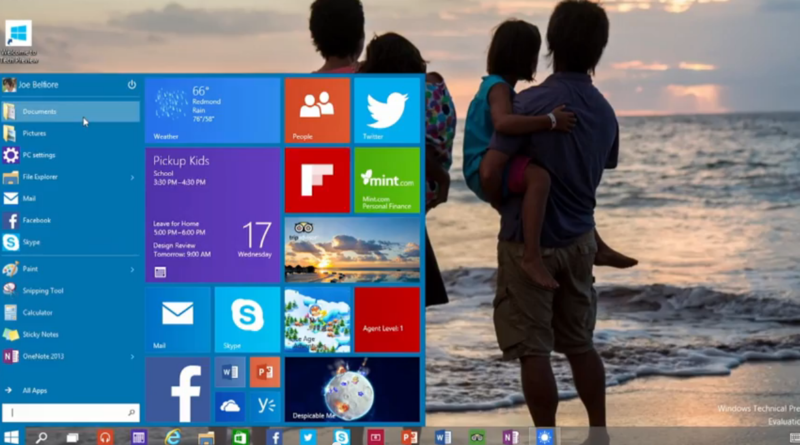Open OneNote from the taskbar
800x445 pixels.
(510, 437)
